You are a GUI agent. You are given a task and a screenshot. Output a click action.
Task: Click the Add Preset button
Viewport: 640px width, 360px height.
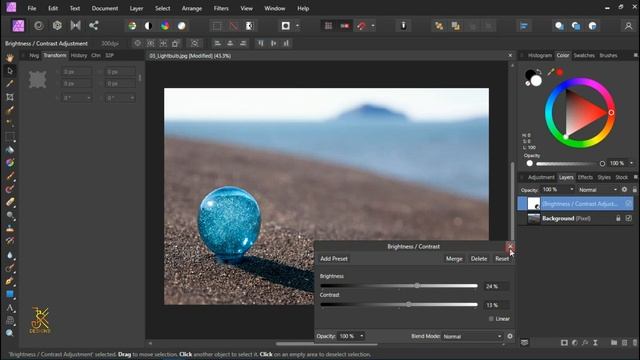point(334,259)
